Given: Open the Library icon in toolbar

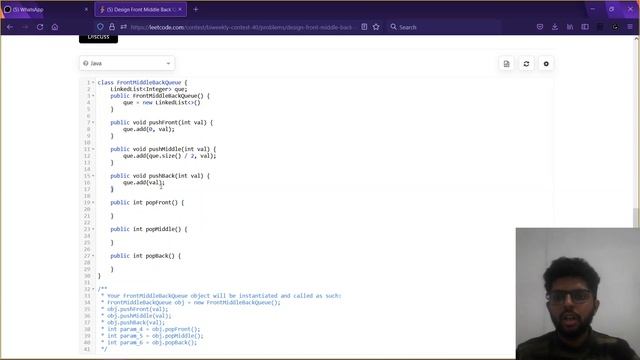Looking at the screenshot, I should tap(570, 27).
